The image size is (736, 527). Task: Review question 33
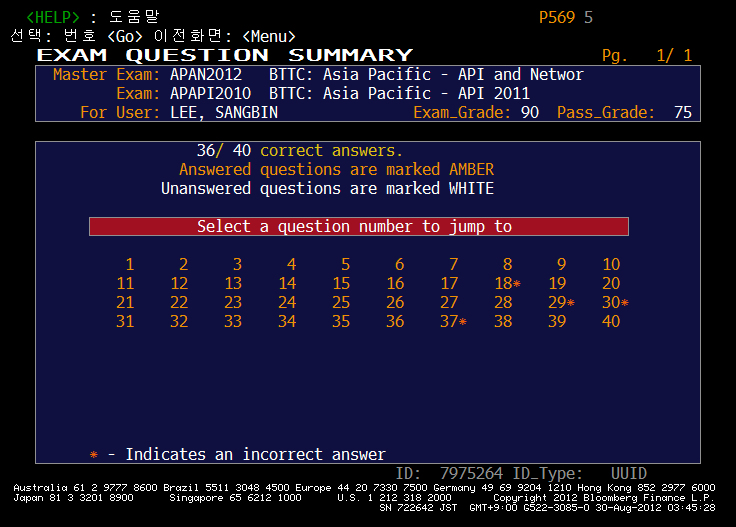coord(233,321)
